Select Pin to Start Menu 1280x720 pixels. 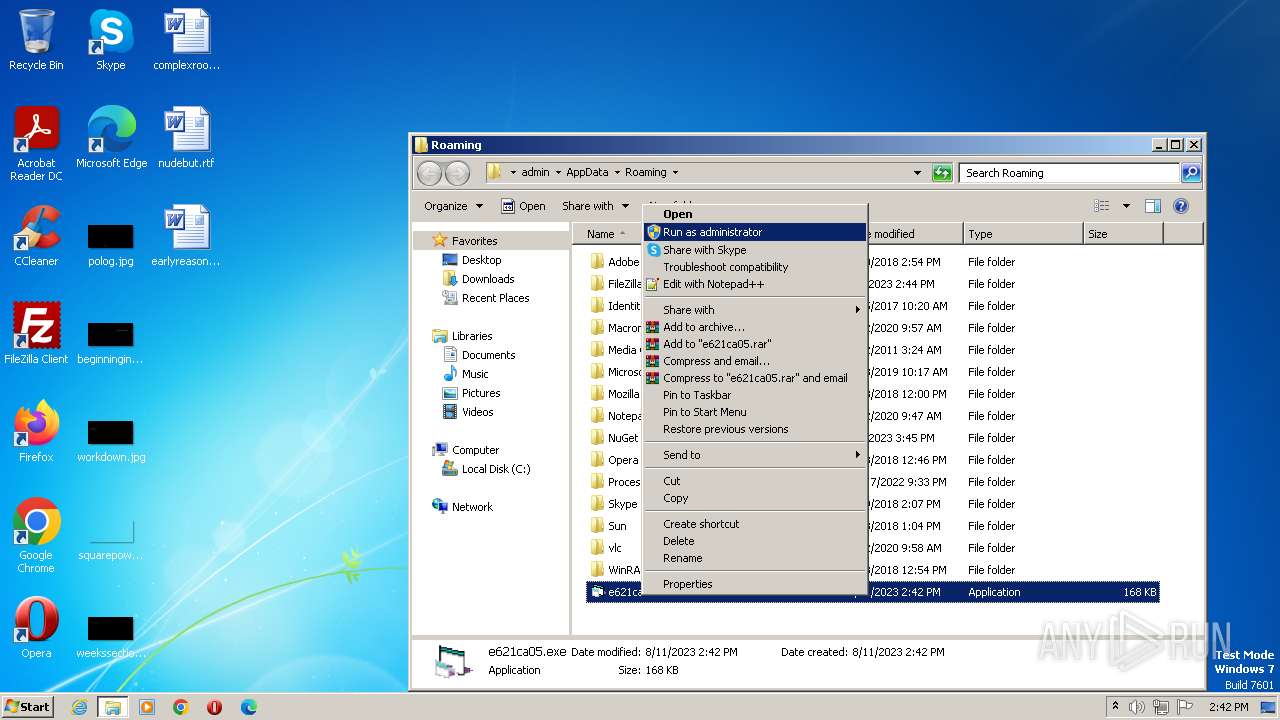coord(755,412)
